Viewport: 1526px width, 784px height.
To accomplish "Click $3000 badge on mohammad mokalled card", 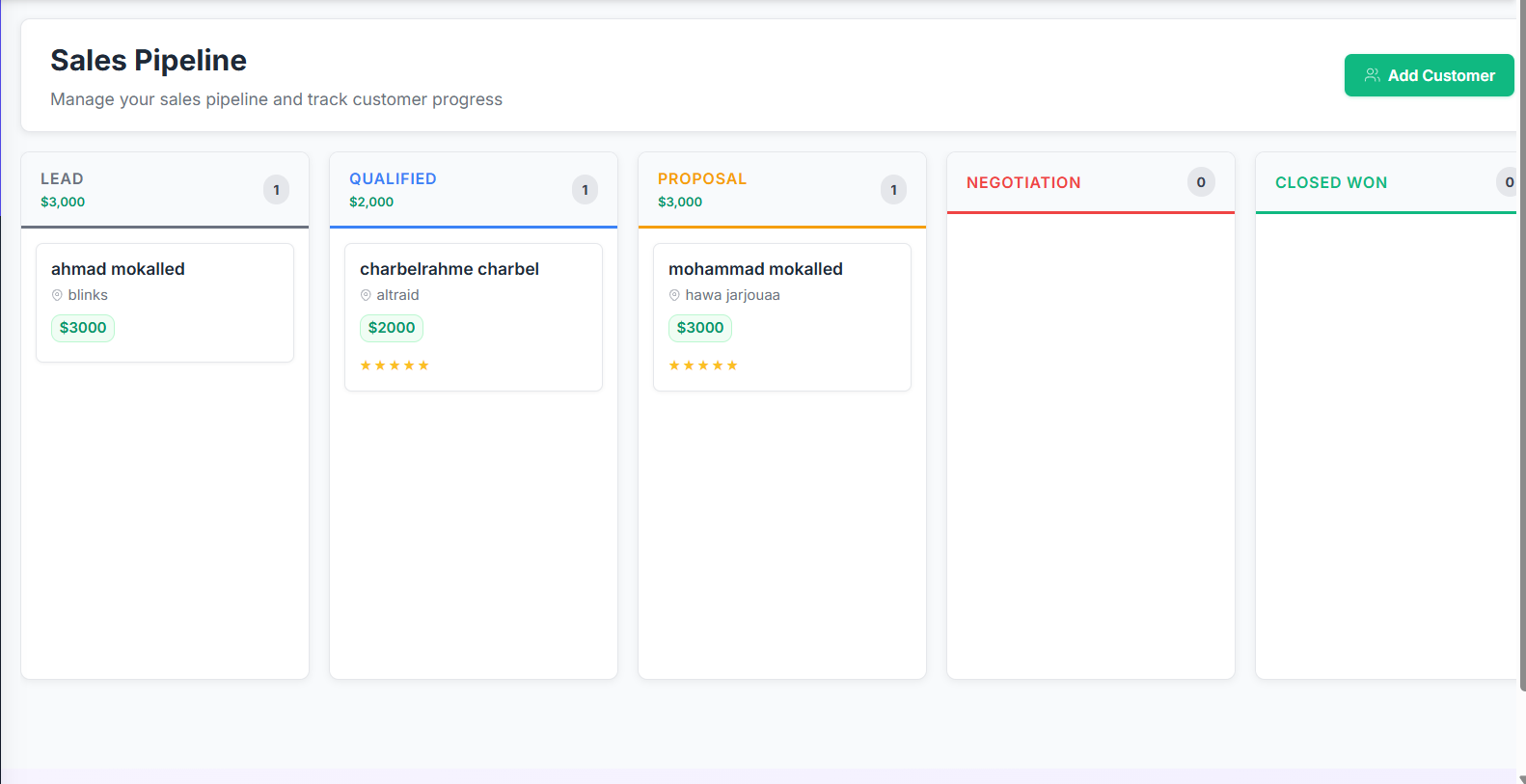I will 700,328.
